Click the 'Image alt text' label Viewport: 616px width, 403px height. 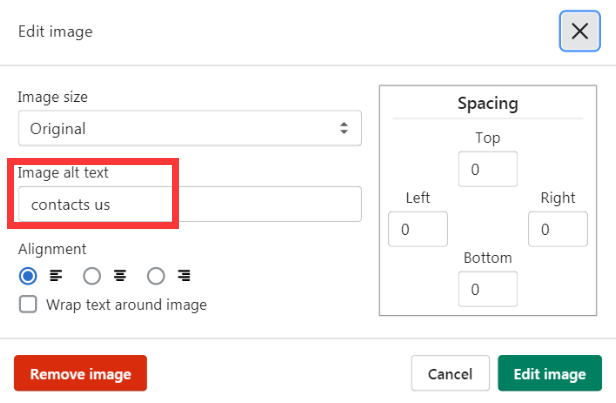(x=63, y=172)
